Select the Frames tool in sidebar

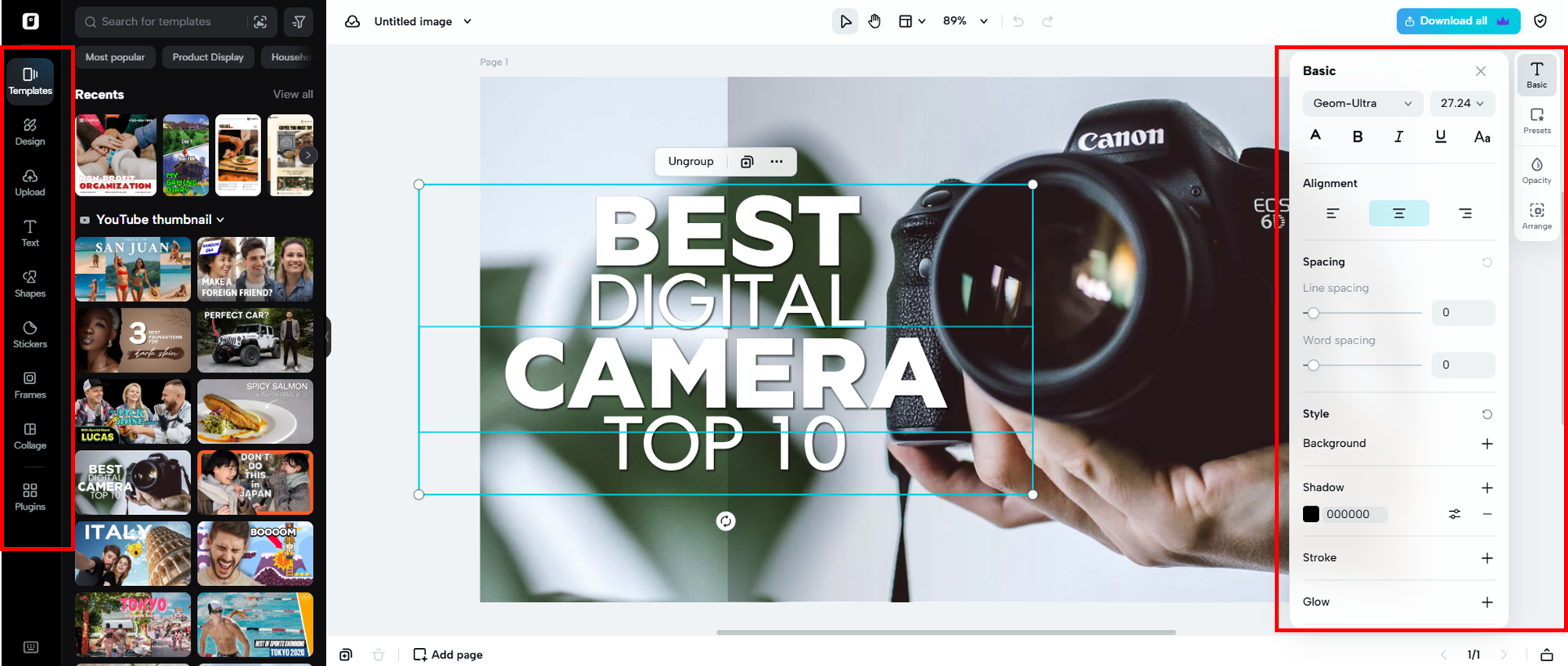[x=30, y=385]
